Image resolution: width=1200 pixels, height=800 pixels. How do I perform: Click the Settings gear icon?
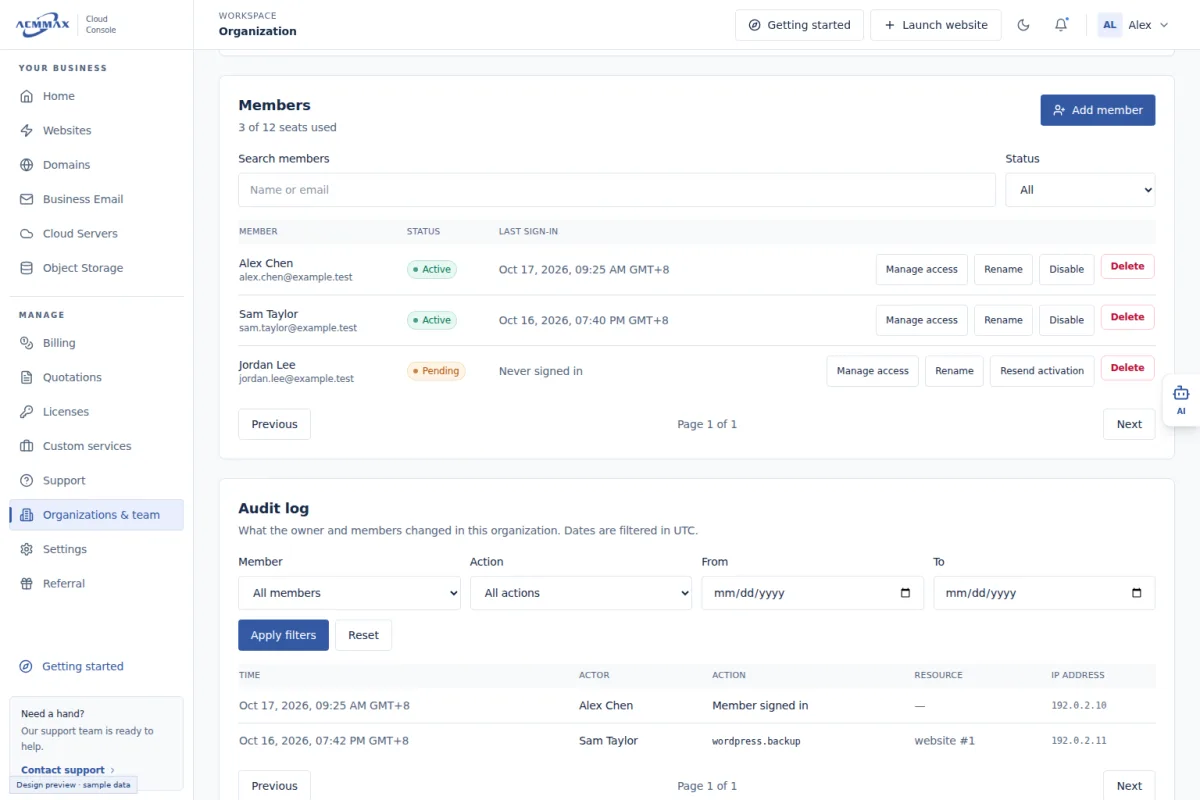coord(27,549)
